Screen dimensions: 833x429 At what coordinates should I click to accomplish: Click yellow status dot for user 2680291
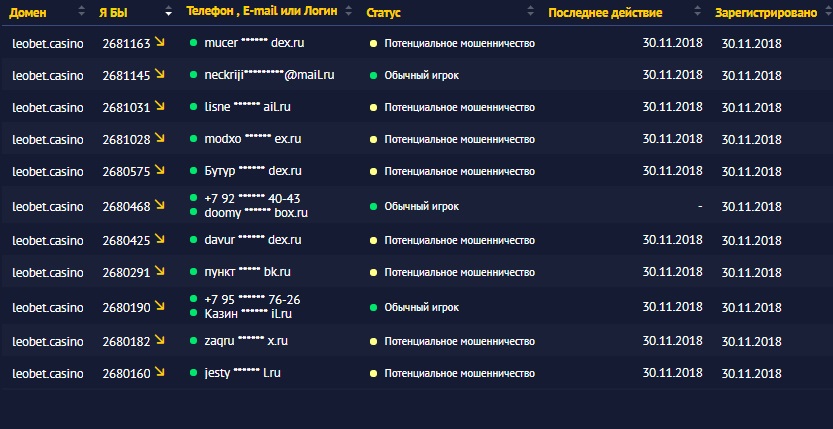374,272
